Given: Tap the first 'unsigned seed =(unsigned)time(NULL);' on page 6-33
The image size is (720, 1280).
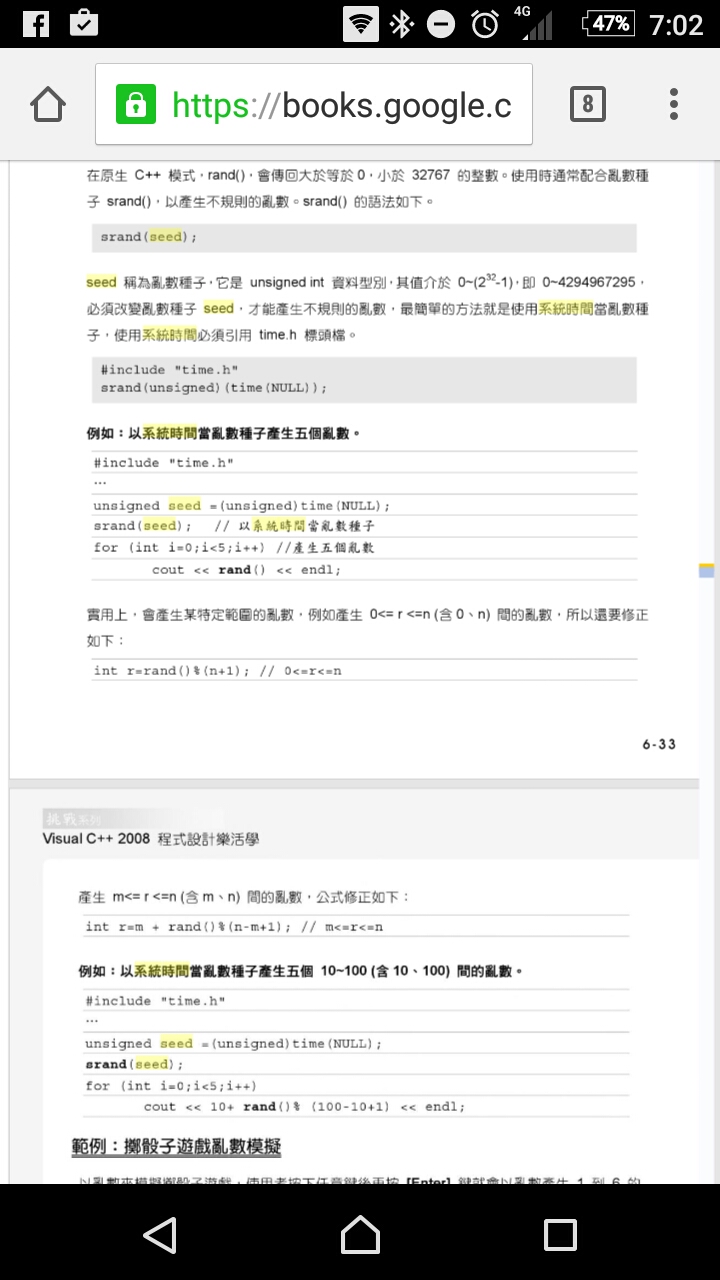Looking at the screenshot, I should pyautogui.click(x=242, y=506).
